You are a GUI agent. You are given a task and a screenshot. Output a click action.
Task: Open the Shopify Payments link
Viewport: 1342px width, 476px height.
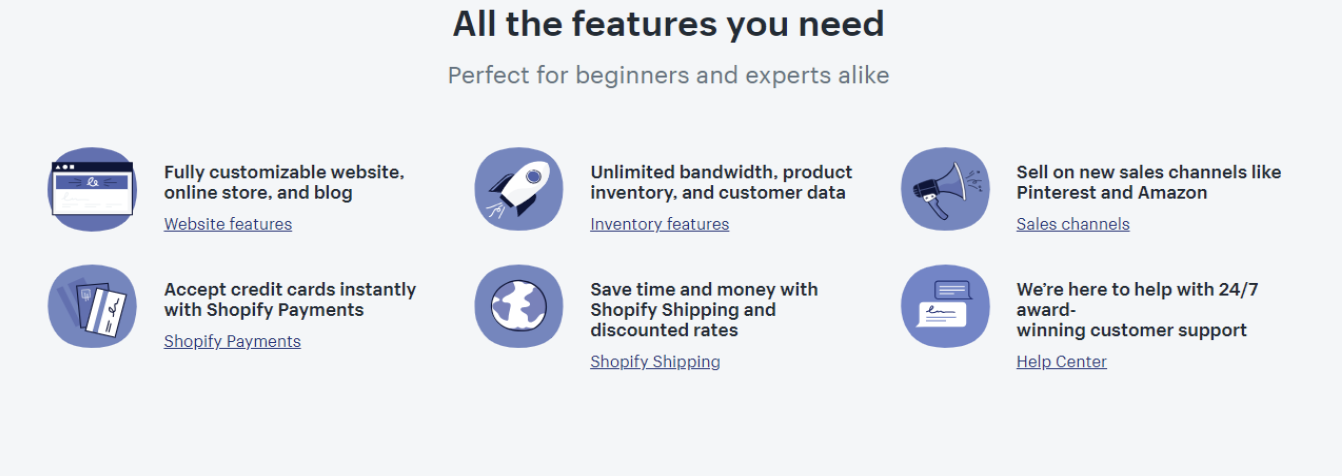(x=232, y=341)
